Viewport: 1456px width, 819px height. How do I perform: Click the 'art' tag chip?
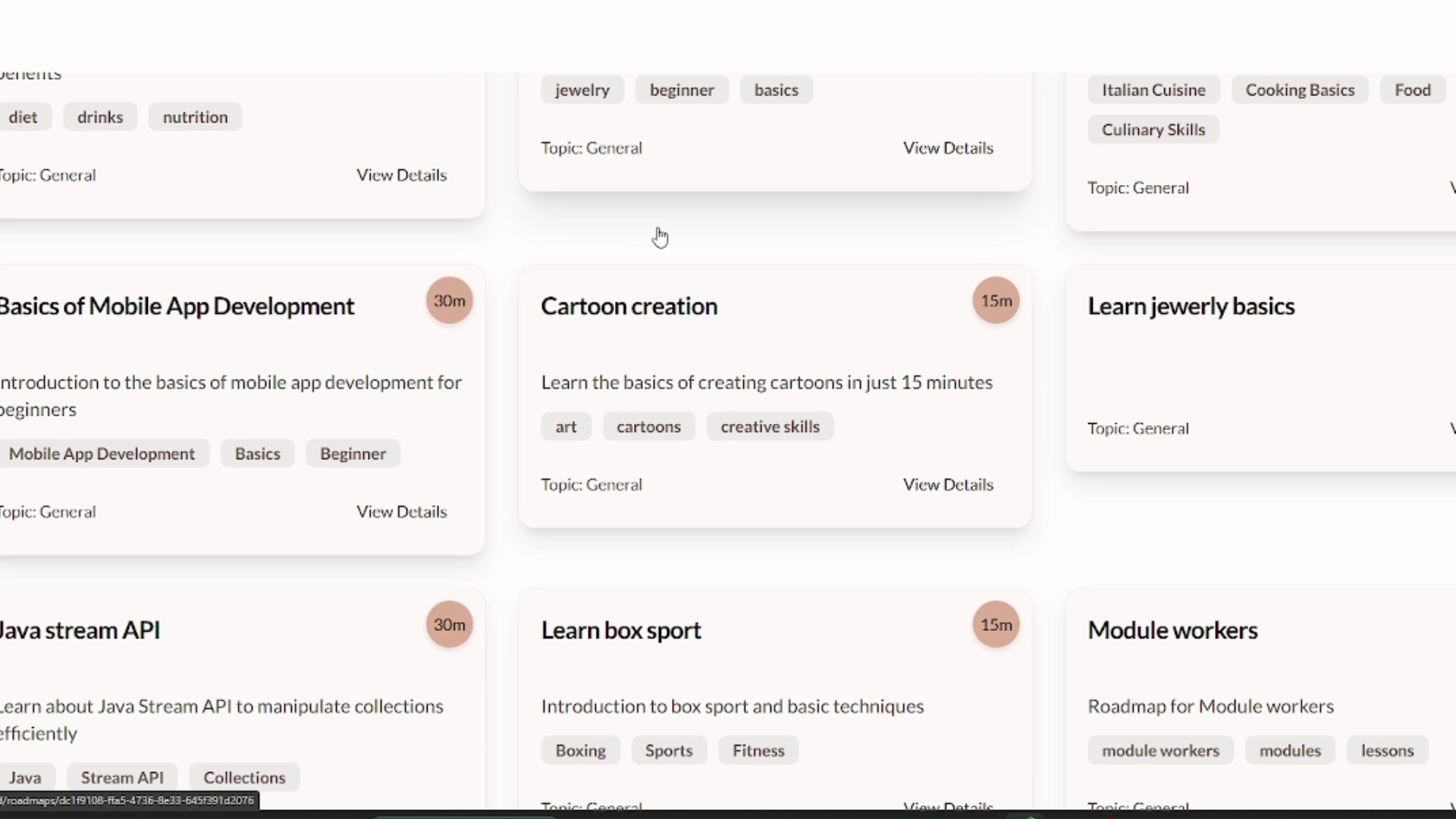(566, 426)
